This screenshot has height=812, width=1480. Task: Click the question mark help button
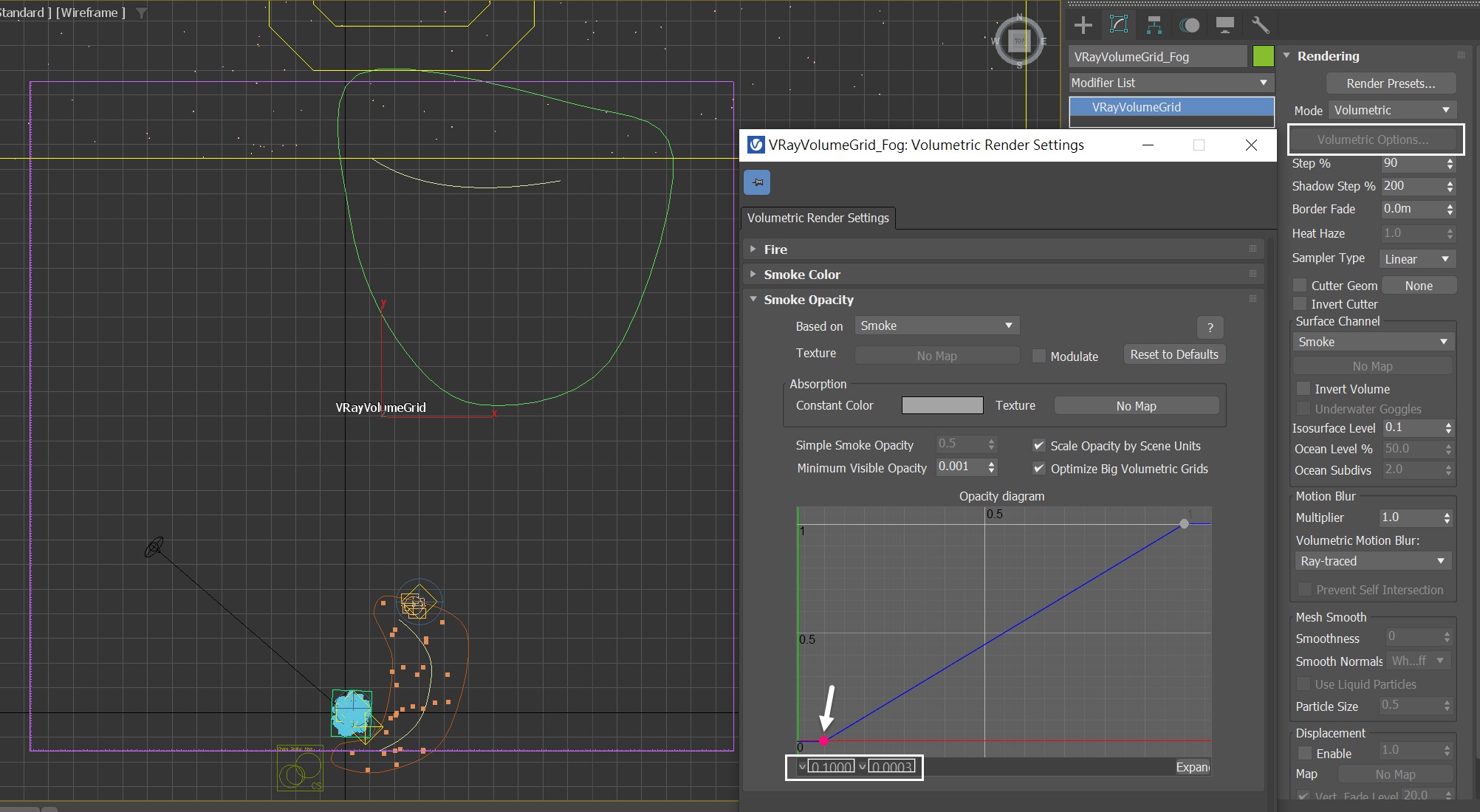coord(1210,328)
